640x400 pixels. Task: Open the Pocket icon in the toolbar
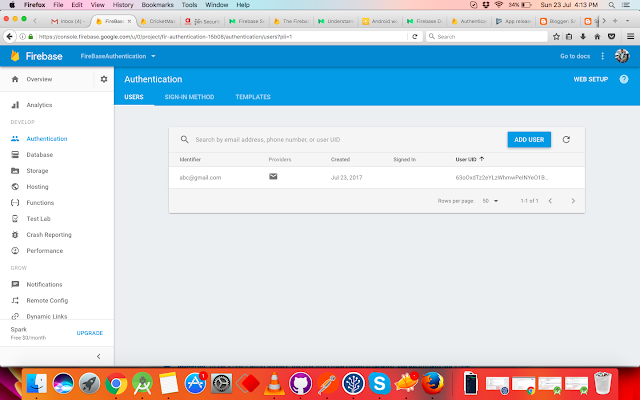pyautogui.click(x=611, y=37)
